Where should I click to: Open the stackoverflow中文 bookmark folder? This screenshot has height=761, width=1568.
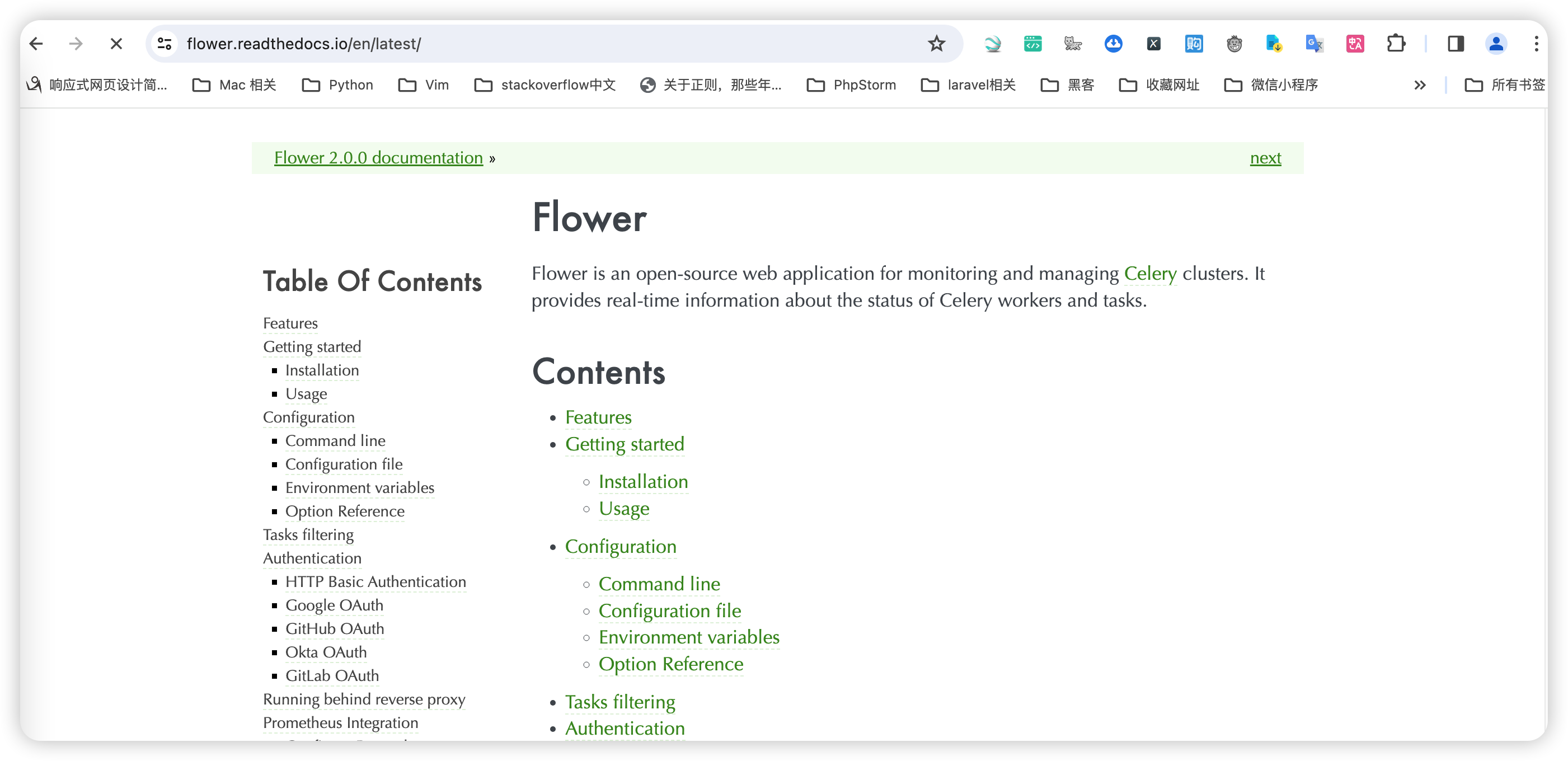546,85
